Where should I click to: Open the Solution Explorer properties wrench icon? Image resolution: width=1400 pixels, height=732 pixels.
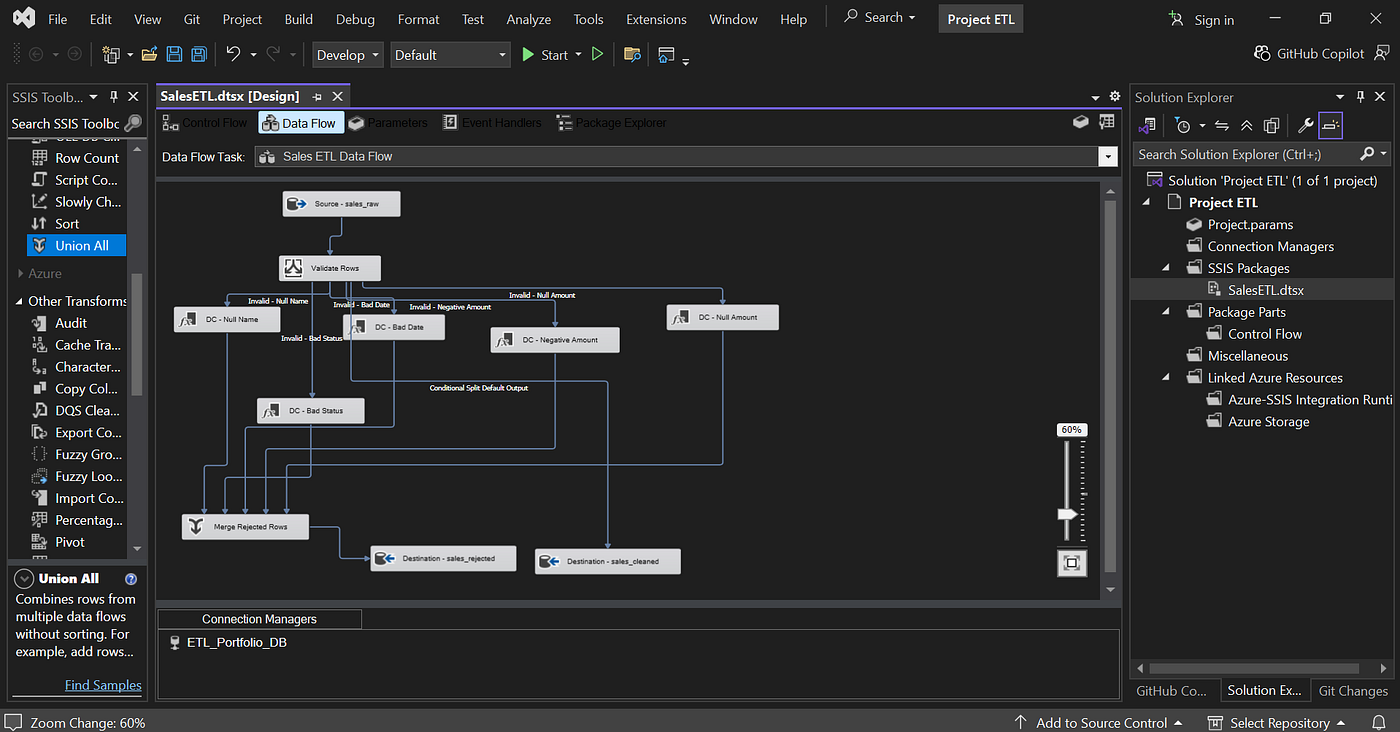(x=1305, y=125)
